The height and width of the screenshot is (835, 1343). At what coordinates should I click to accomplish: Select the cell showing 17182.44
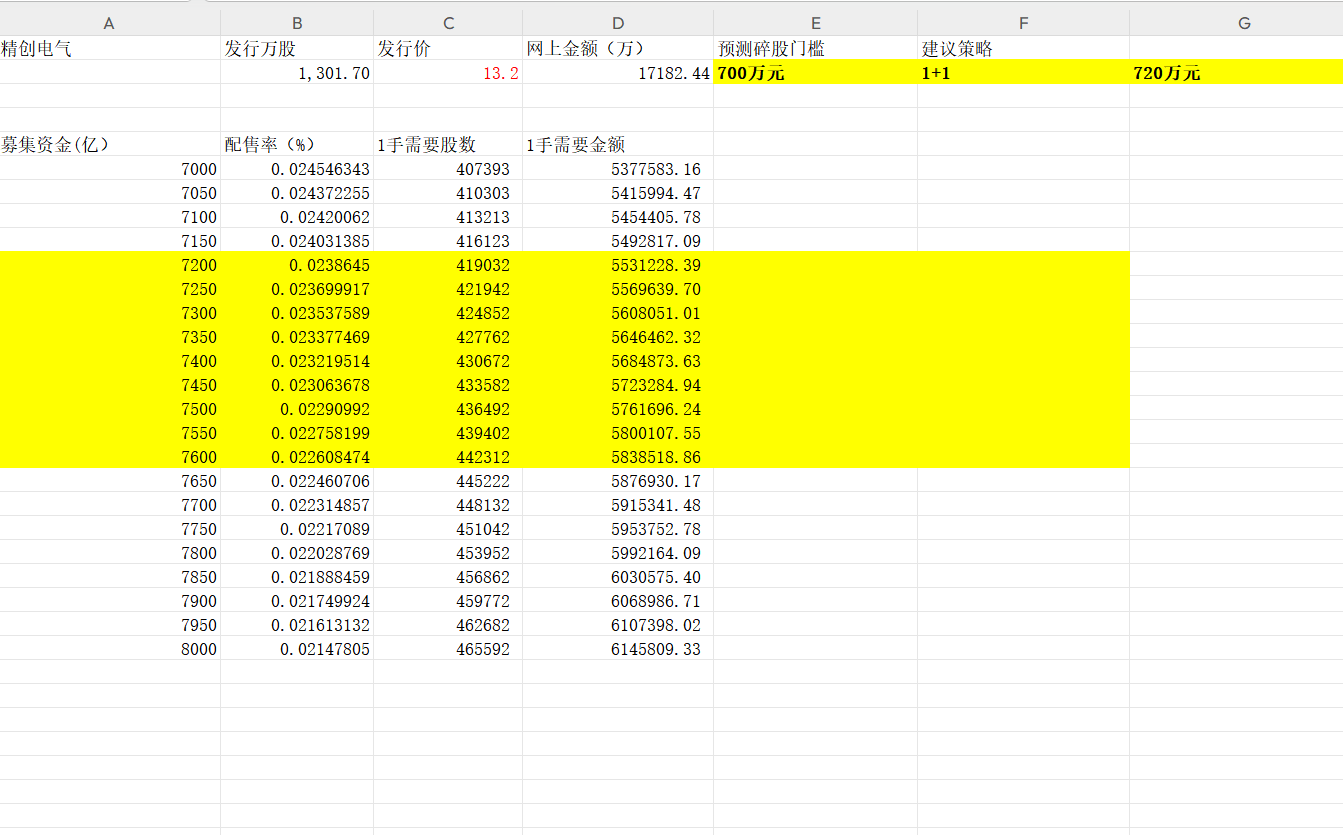point(618,72)
